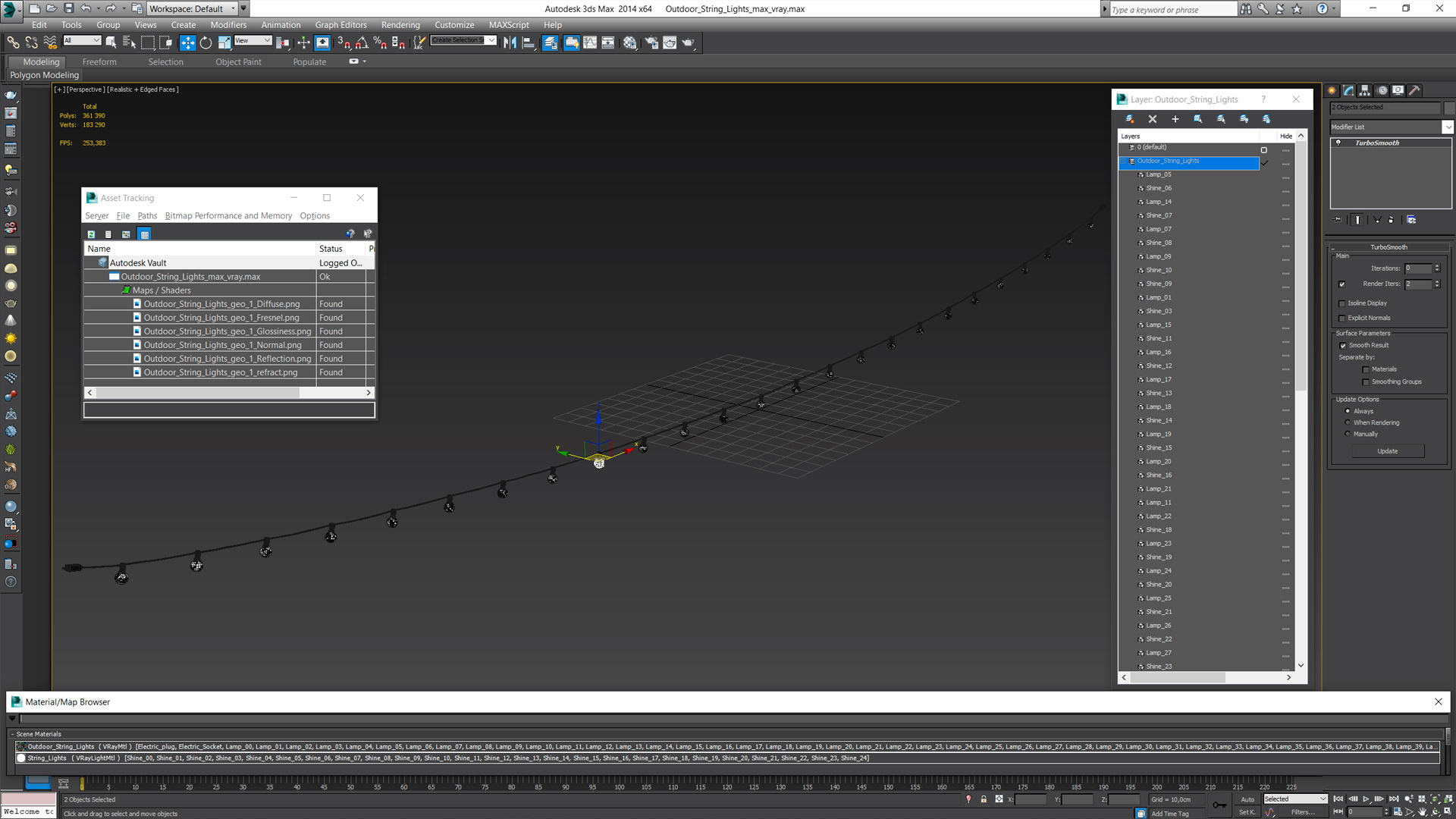Open the key filter Selected dropdown
The height and width of the screenshot is (819, 1456).
[x=1295, y=799]
